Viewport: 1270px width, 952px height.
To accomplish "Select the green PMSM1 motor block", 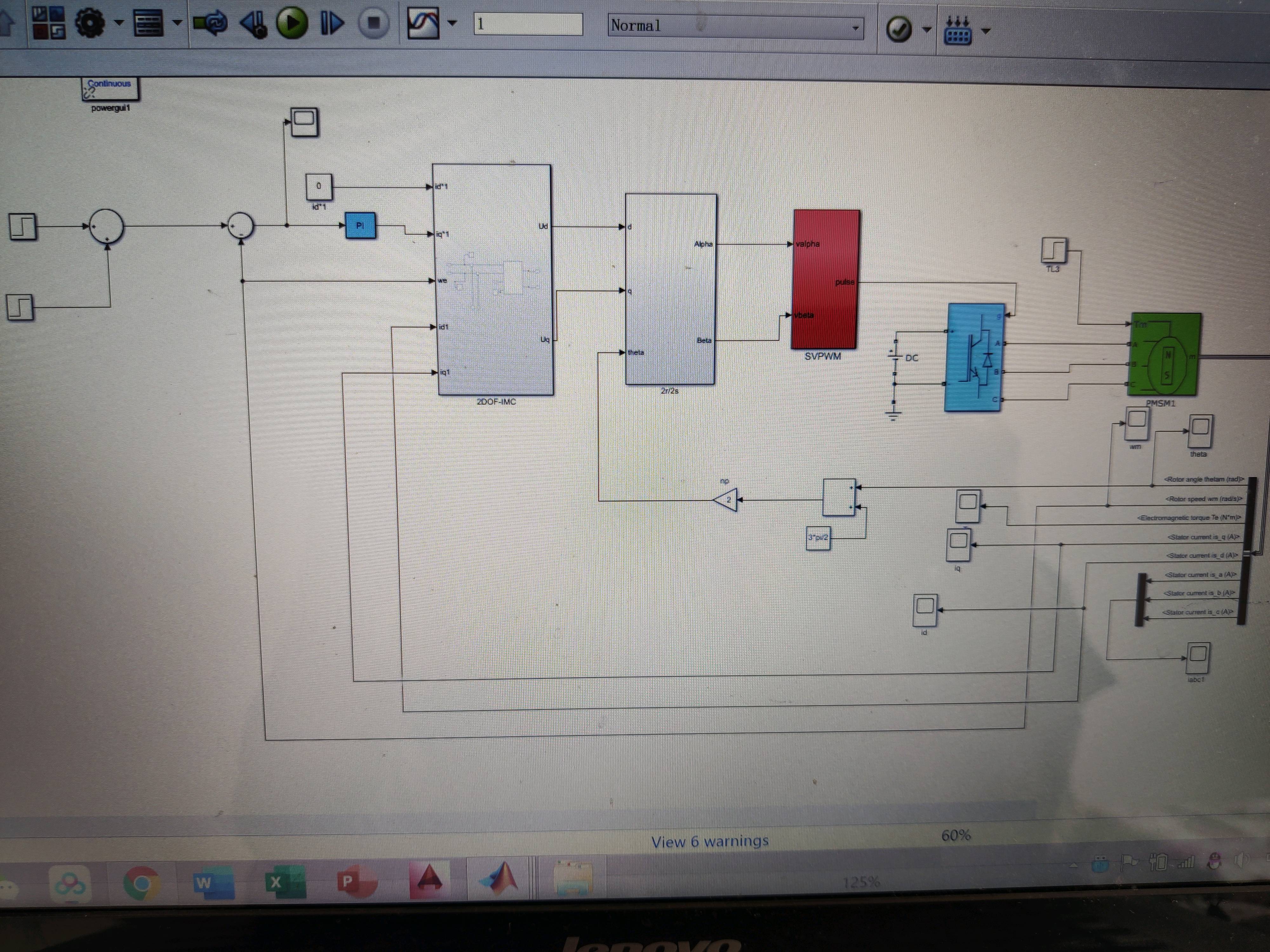I will [1164, 354].
